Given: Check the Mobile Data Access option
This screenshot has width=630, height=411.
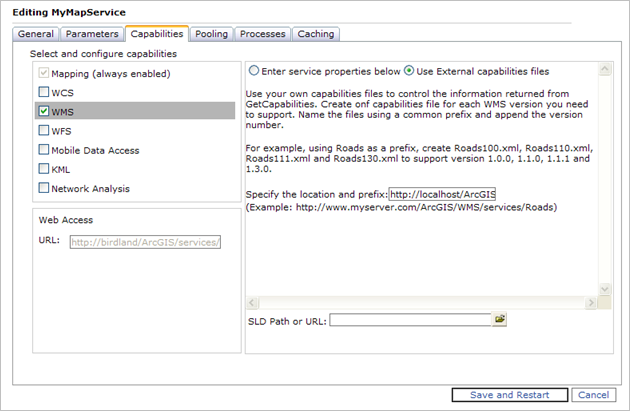Looking at the screenshot, I should (x=44, y=150).
